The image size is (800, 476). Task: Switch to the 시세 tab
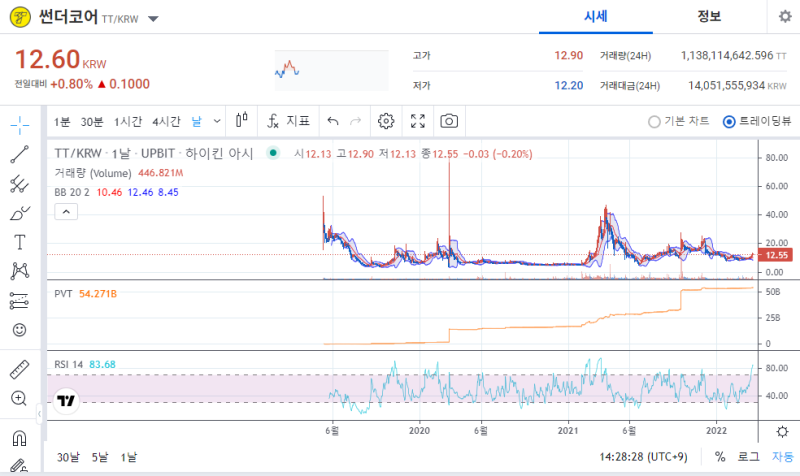[x=595, y=16]
